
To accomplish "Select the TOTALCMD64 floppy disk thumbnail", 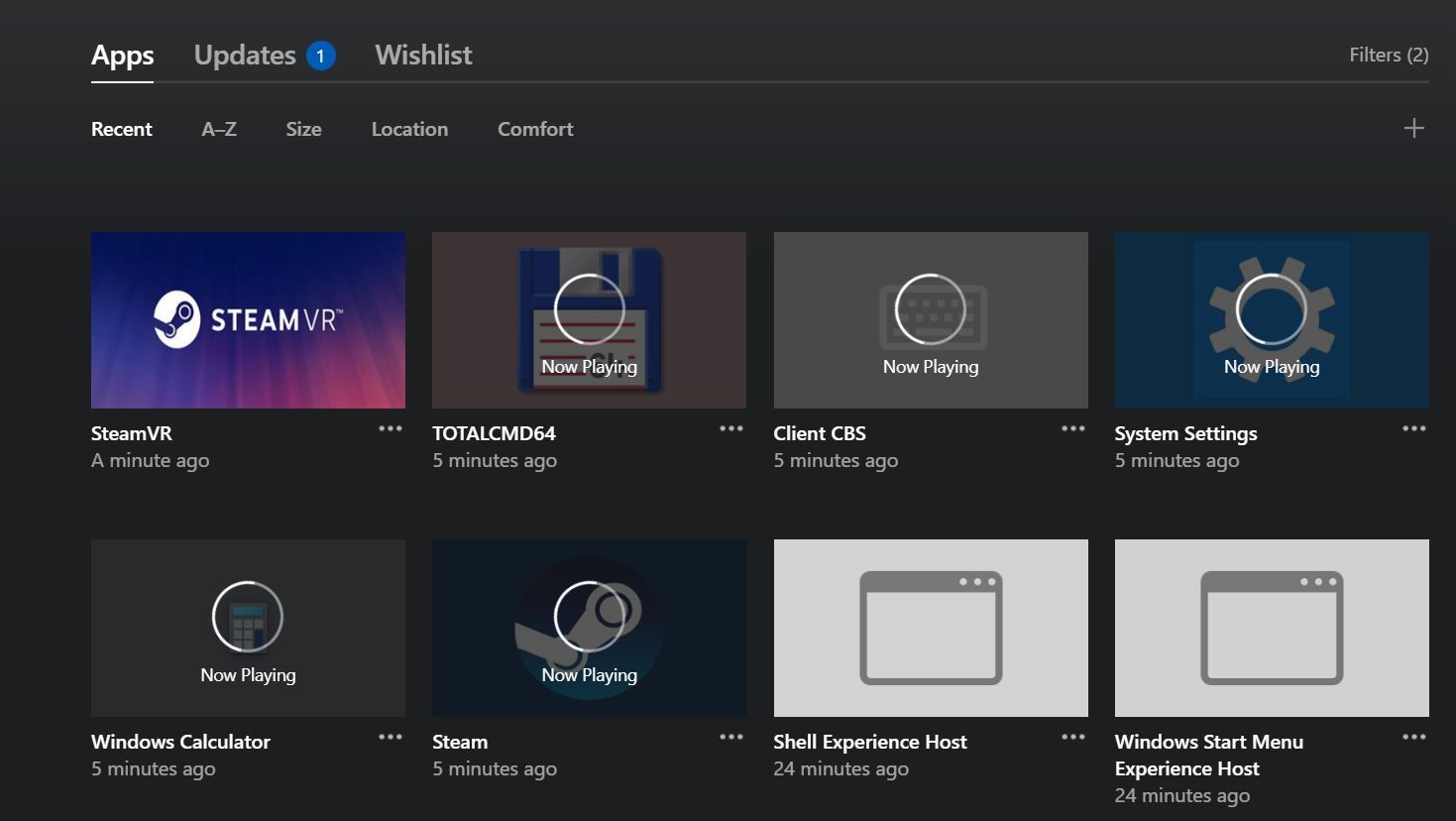I will (x=589, y=320).
